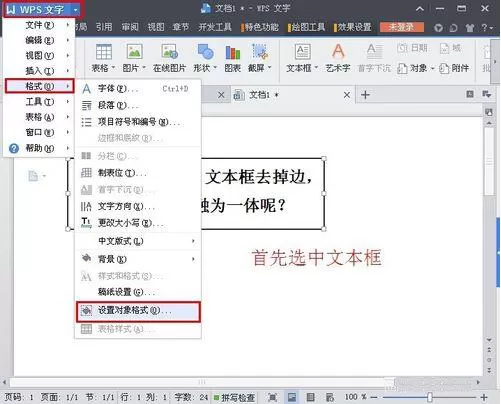Open the 插入(I) menu entry
The image size is (501, 404).
[39, 71]
